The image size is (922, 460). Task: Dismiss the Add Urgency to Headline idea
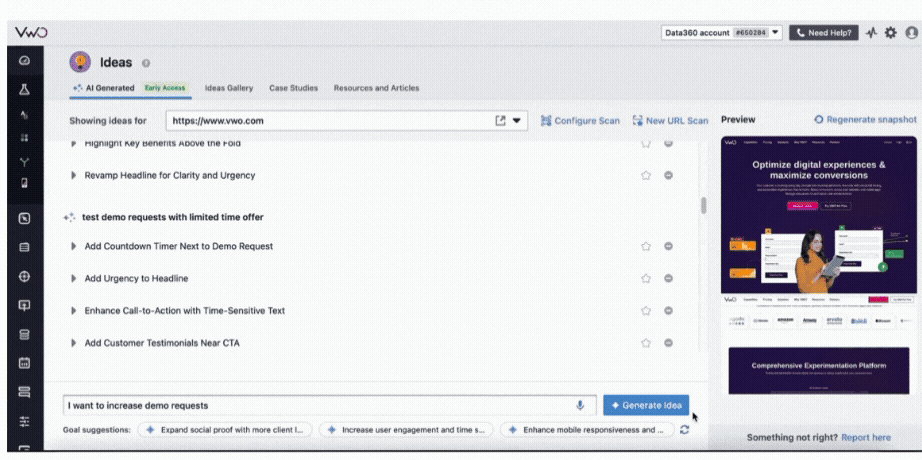tap(668, 278)
